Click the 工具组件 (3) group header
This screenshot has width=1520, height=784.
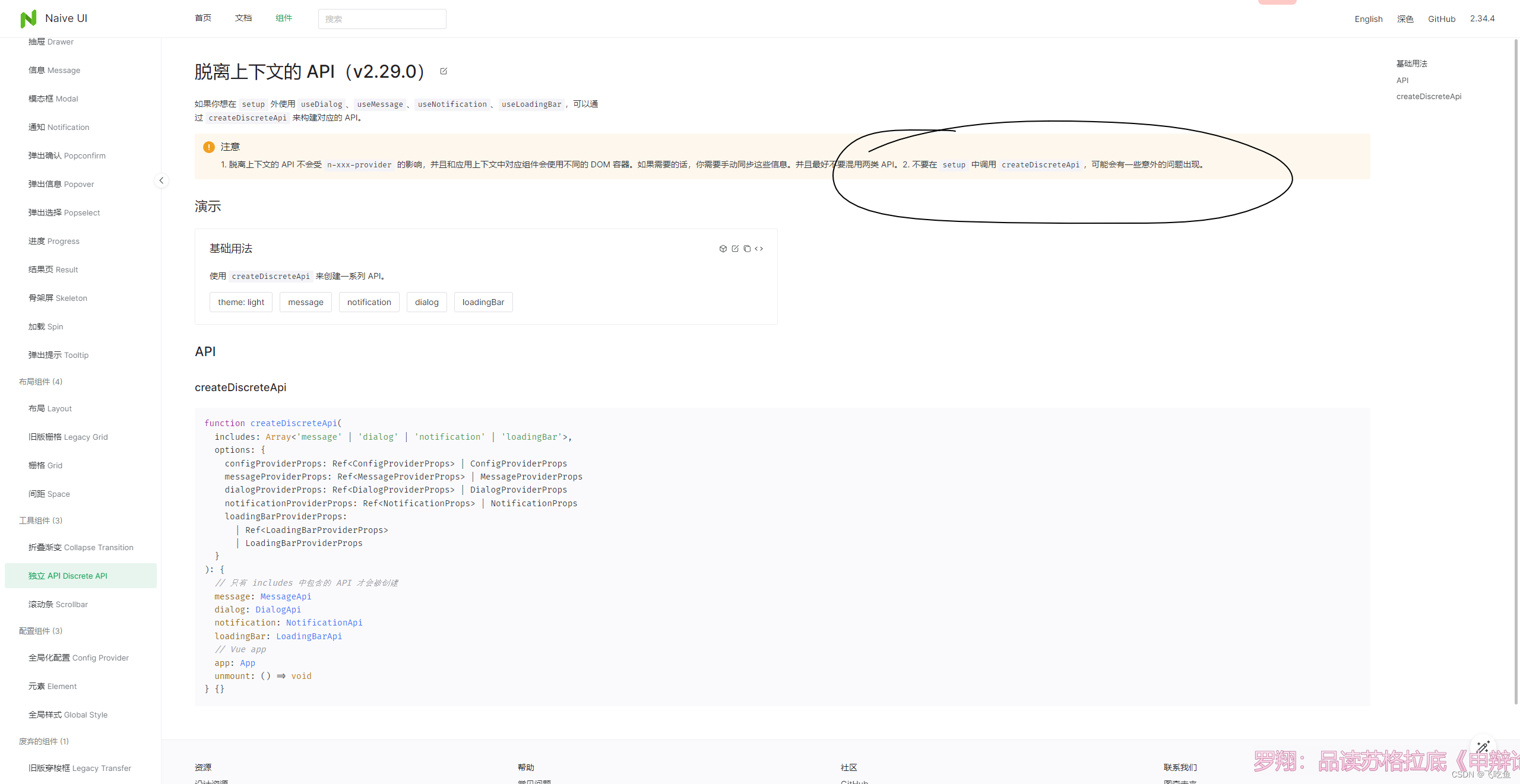pos(40,520)
